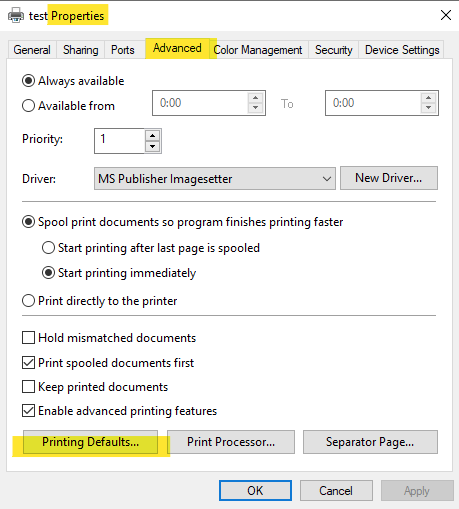459x509 pixels.
Task: Choose Print directly to the printer
Action: tap(28, 301)
